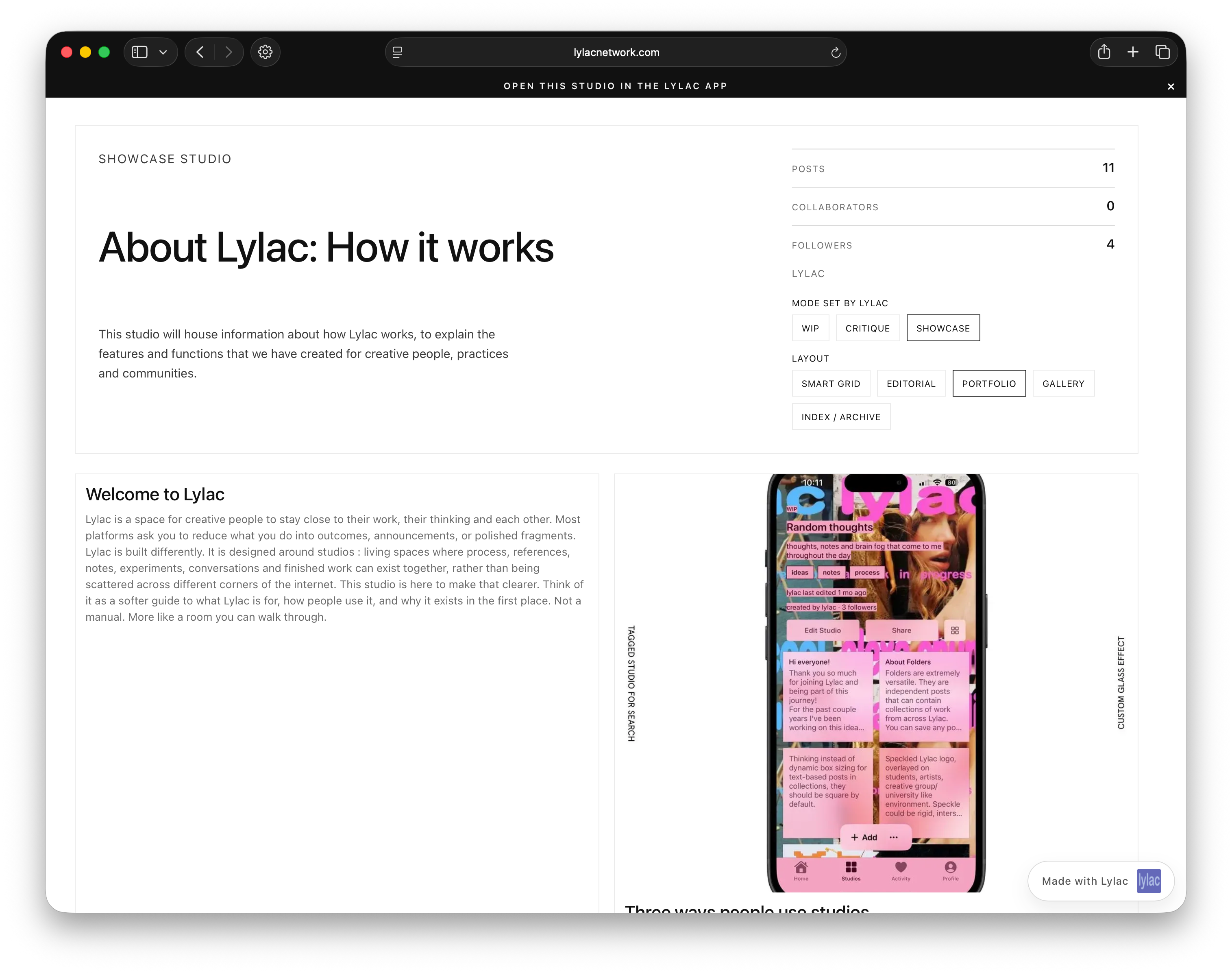
Task: Switch layout to Editorial
Action: click(x=911, y=384)
